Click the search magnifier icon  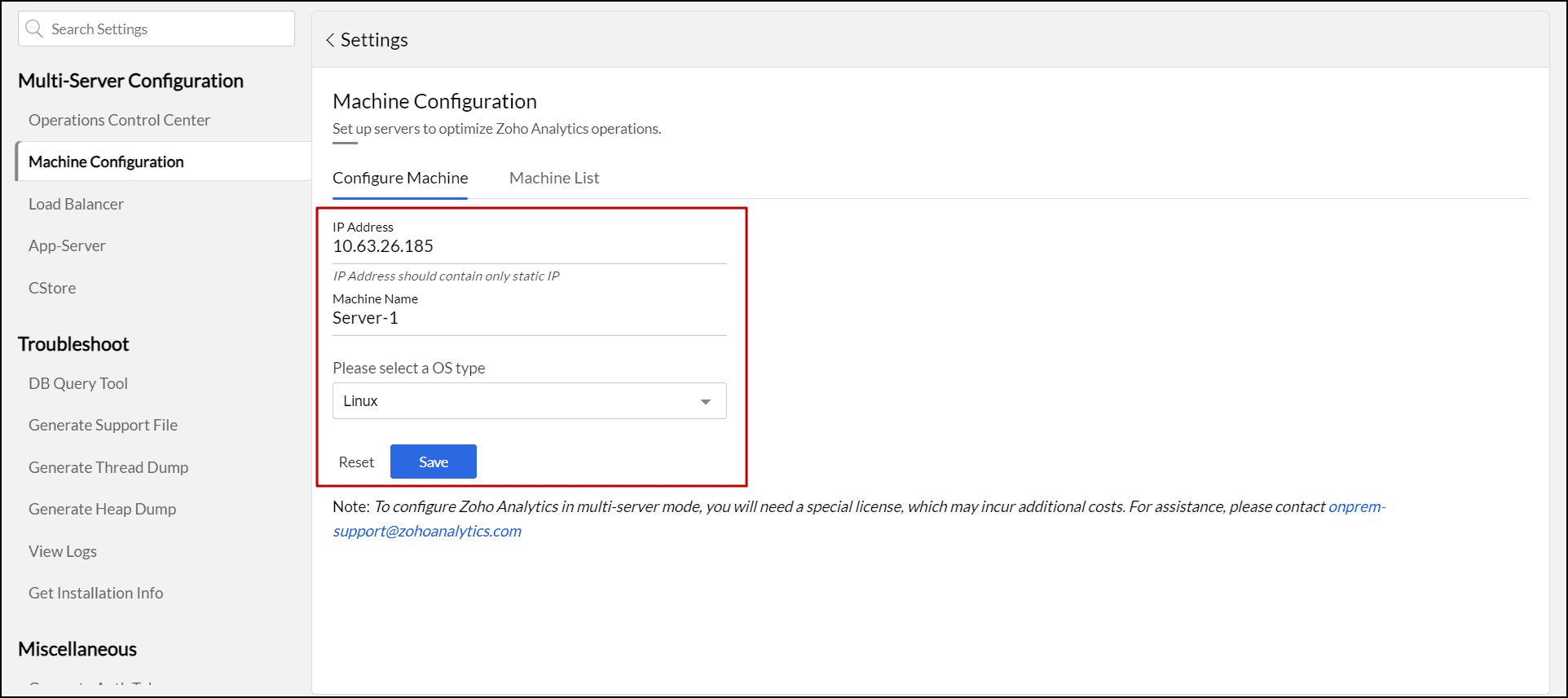(x=34, y=29)
